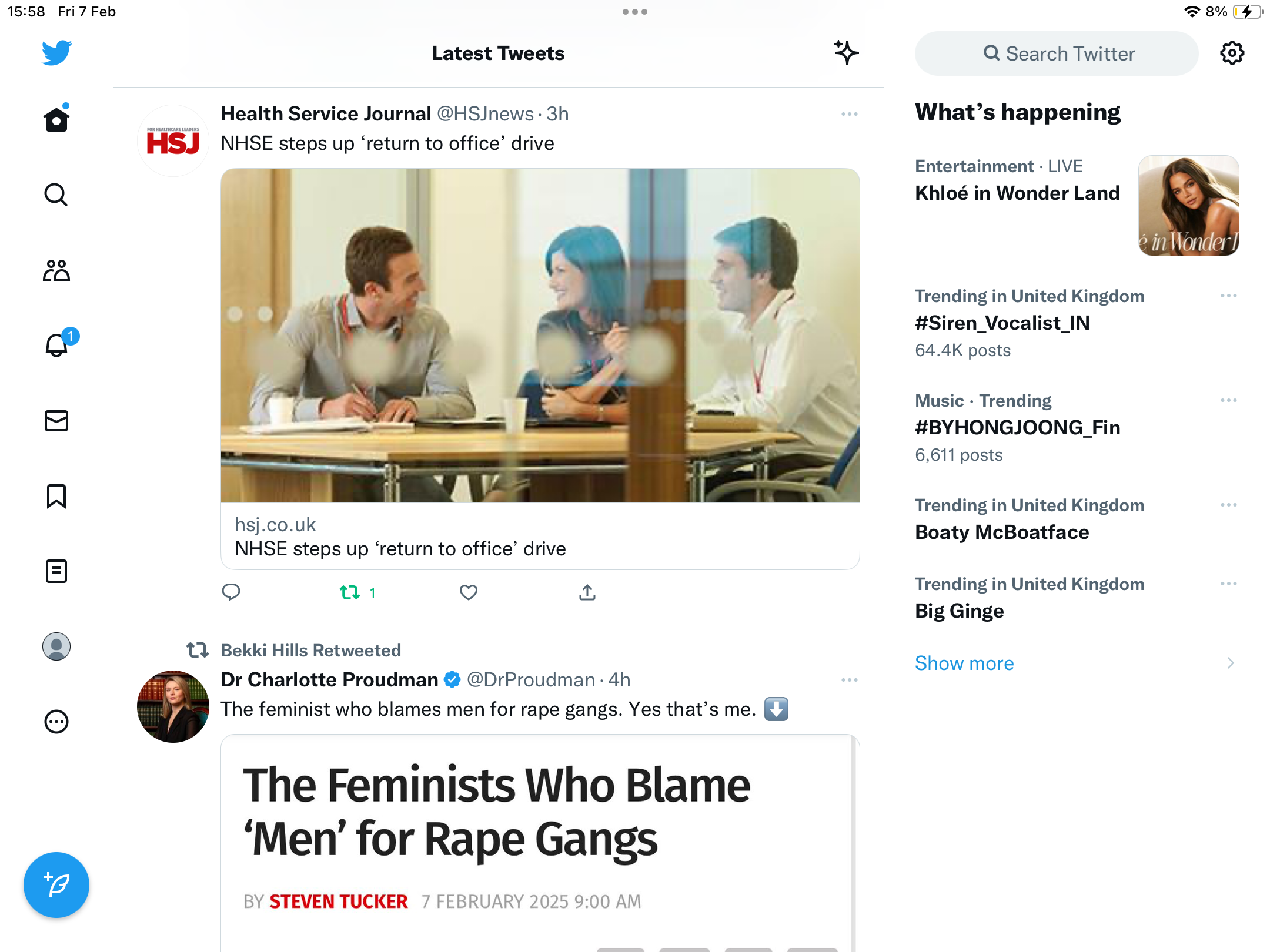Open more options for the HSJ tweet
Image resolution: width=1270 pixels, height=952 pixels.
coord(850,114)
